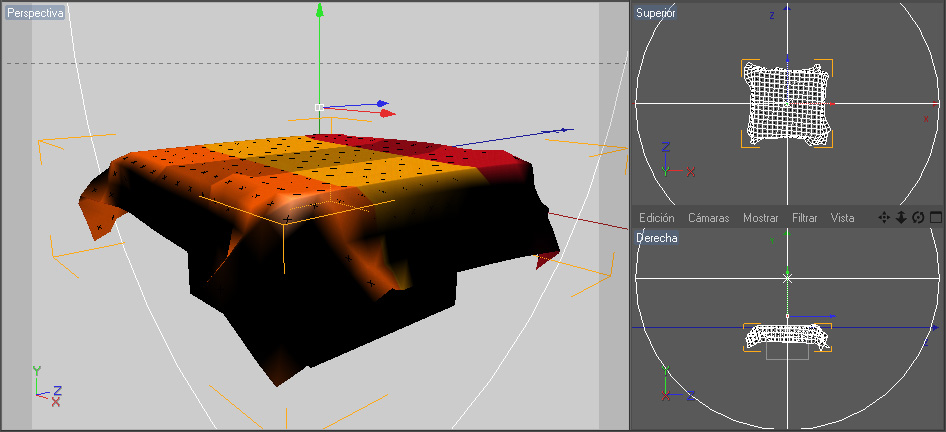Screen dimensions: 946x432
Task: Click the white square origin handle in Perspectiva
Action: click(319, 107)
